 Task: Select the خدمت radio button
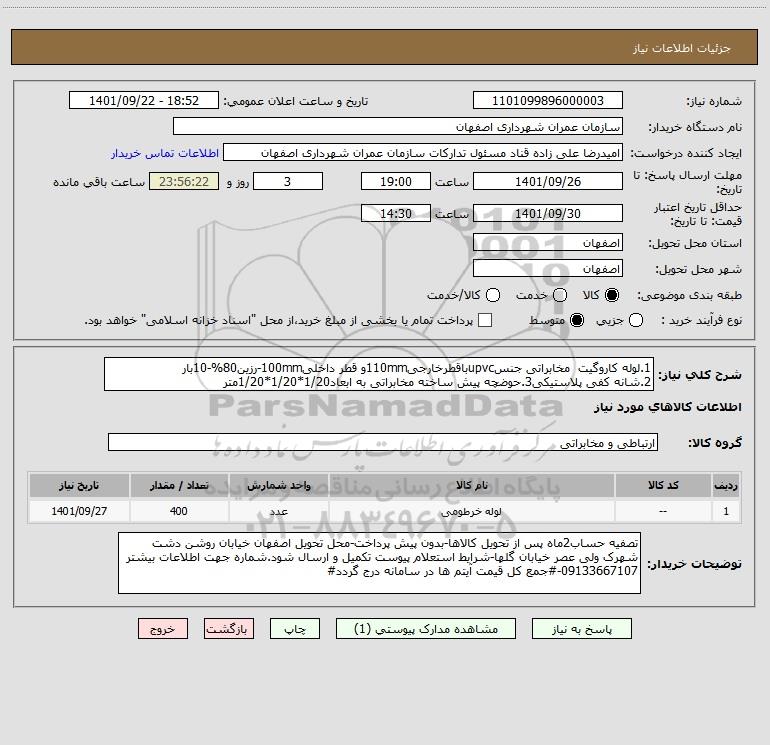coord(560,295)
